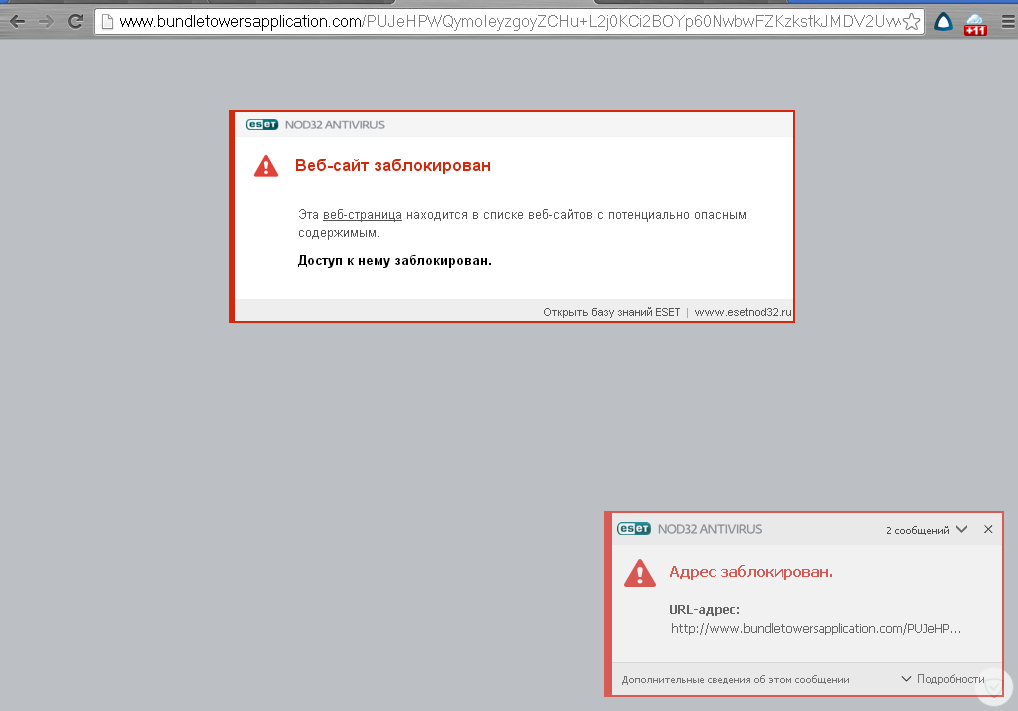The width and height of the screenshot is (1018, 711).
Task: Close the ESET notification popup
Action: pos(988,529)
